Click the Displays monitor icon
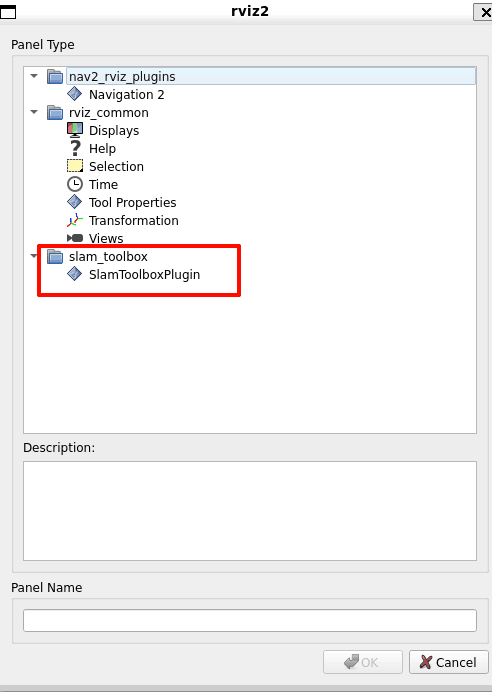Screen dimensions: 492x692 pyautogui.click(x=75, y=130)
